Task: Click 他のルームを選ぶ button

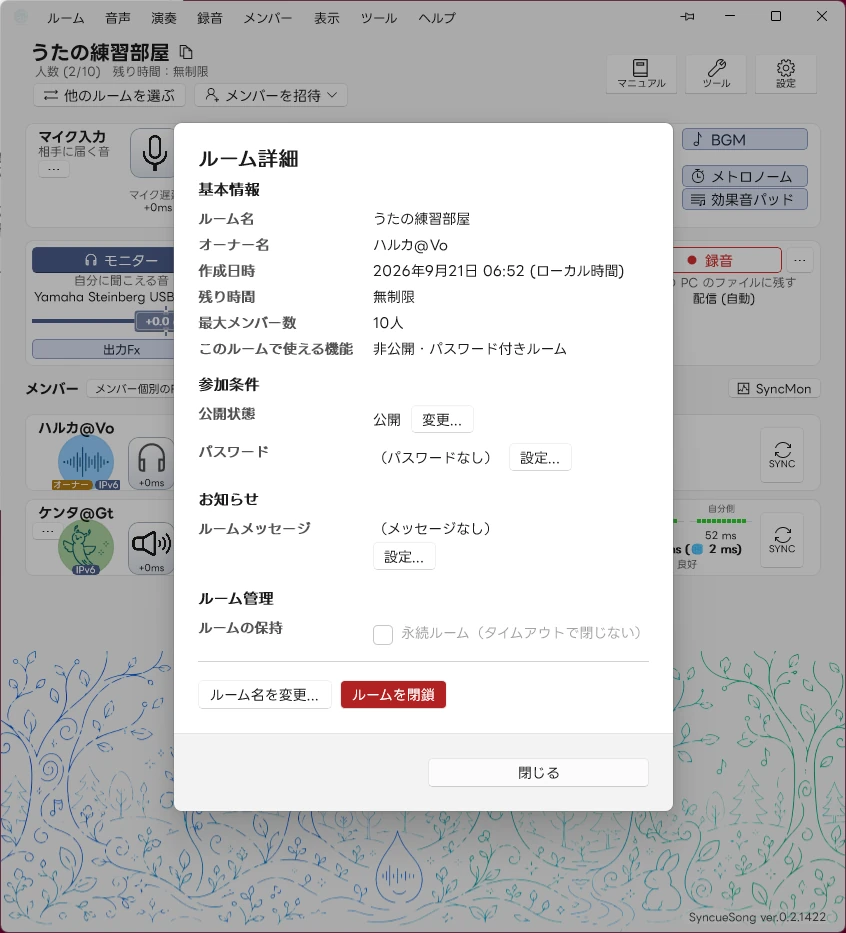Action: [109, 95]
